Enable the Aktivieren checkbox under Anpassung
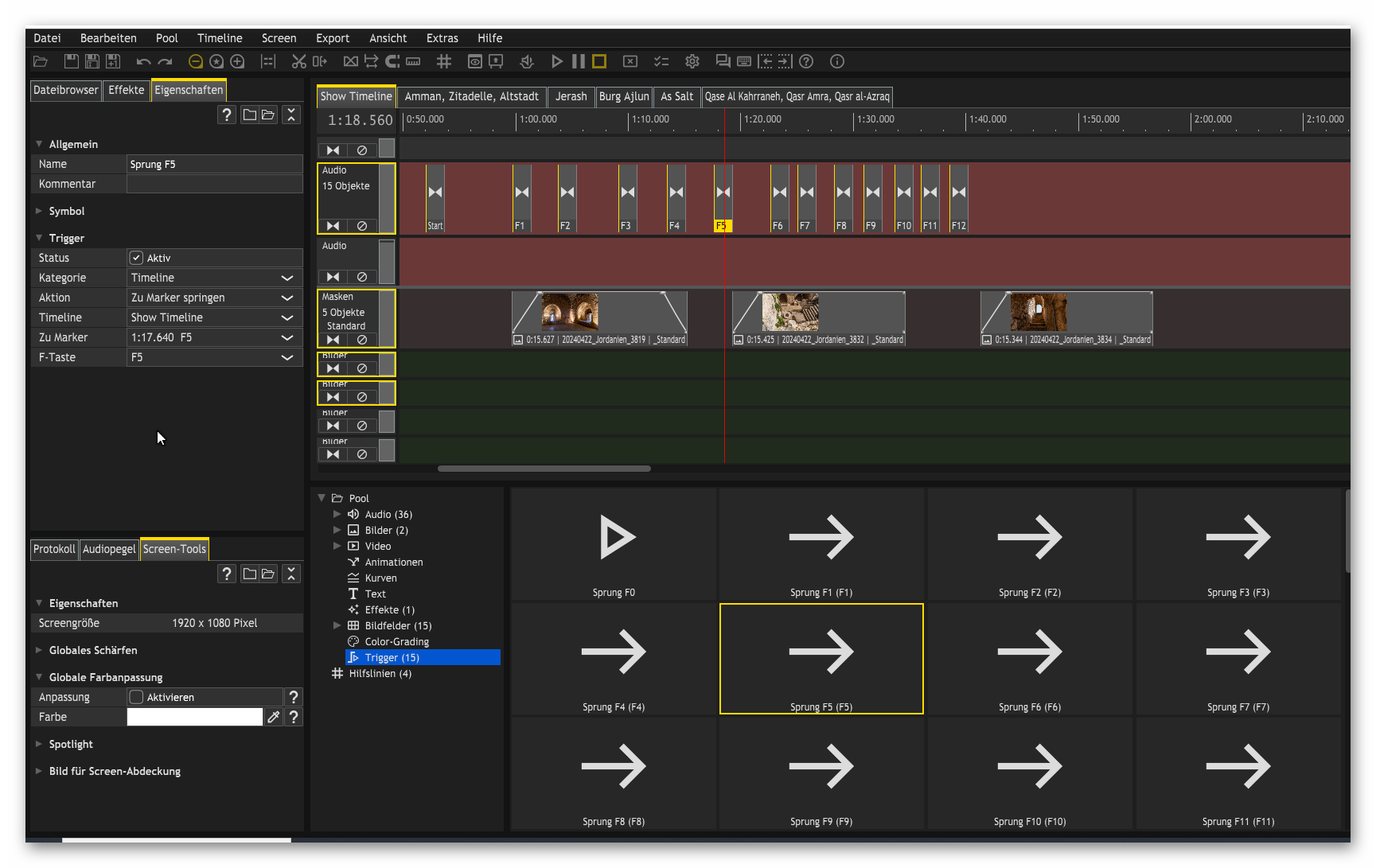Screen dimensions: 1376x868 pos(136,697)
